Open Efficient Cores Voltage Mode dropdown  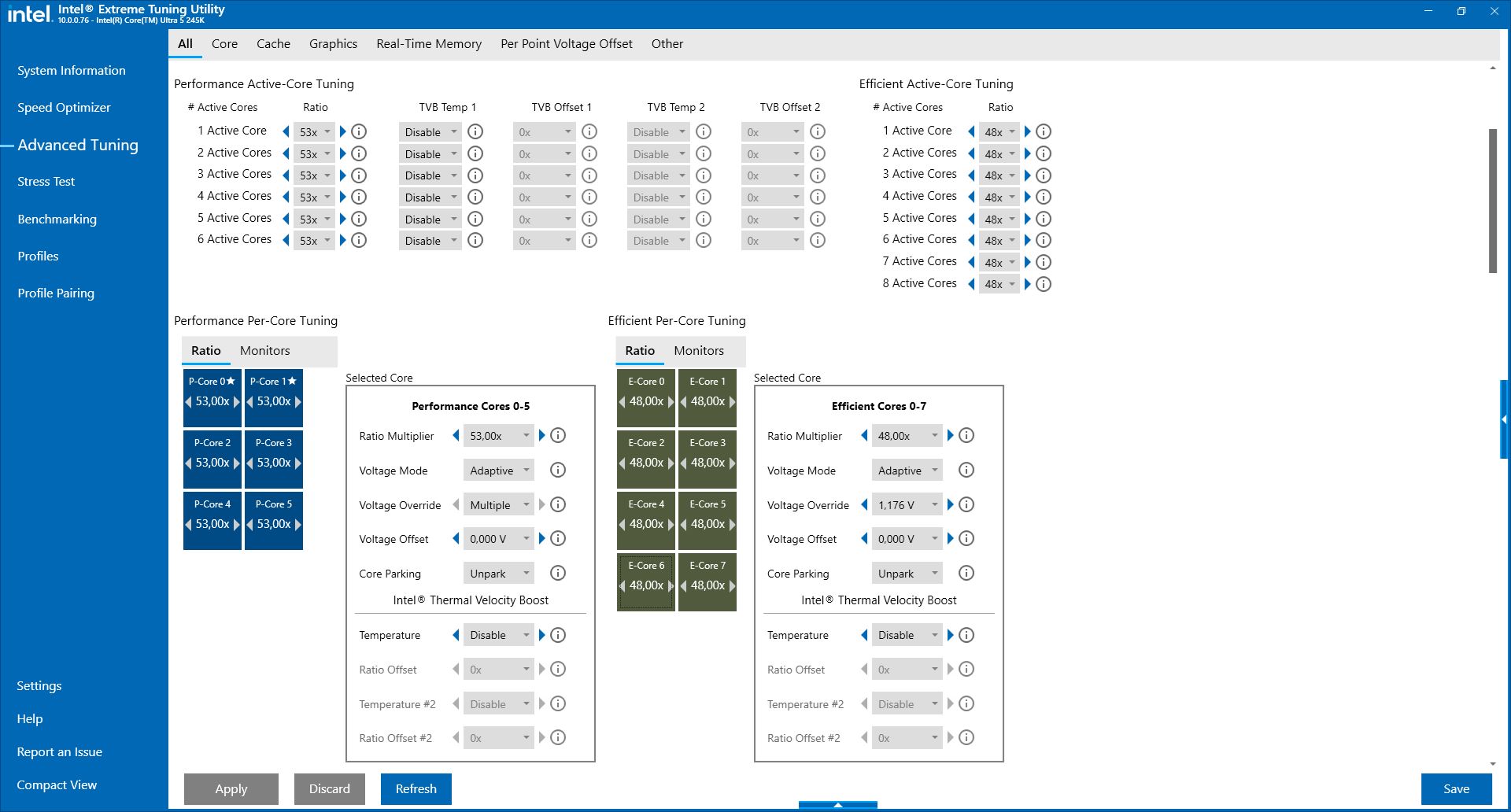click(907, 470)
